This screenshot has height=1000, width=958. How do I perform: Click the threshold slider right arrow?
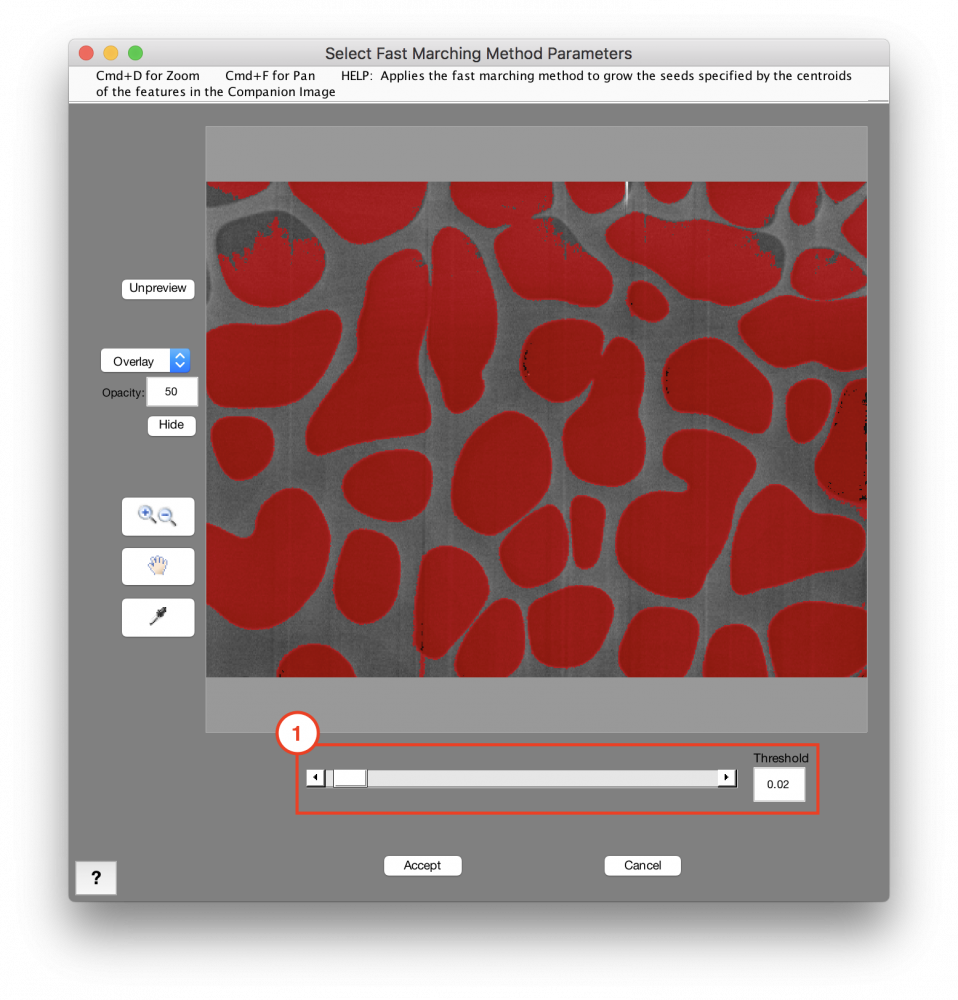click(726, 777)
